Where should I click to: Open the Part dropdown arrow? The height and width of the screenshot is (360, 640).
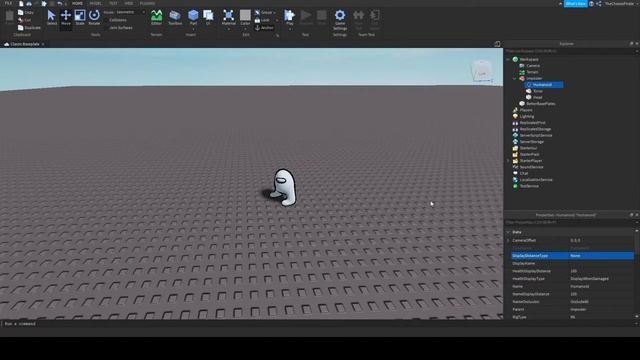tap(193, 29)
